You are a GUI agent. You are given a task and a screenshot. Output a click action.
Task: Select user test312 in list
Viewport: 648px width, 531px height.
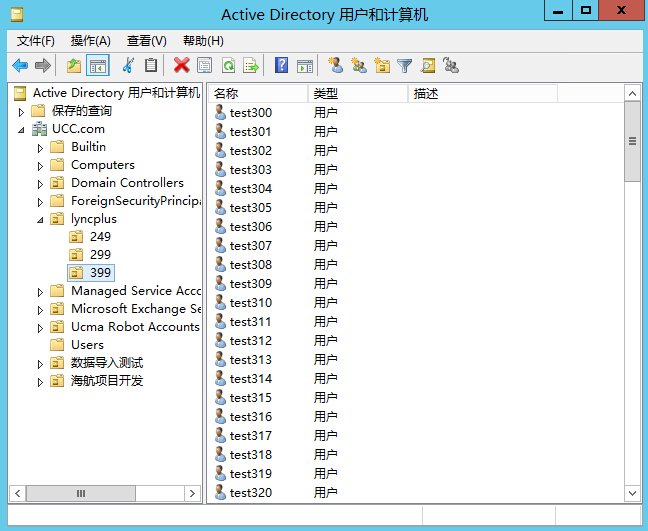250,341
